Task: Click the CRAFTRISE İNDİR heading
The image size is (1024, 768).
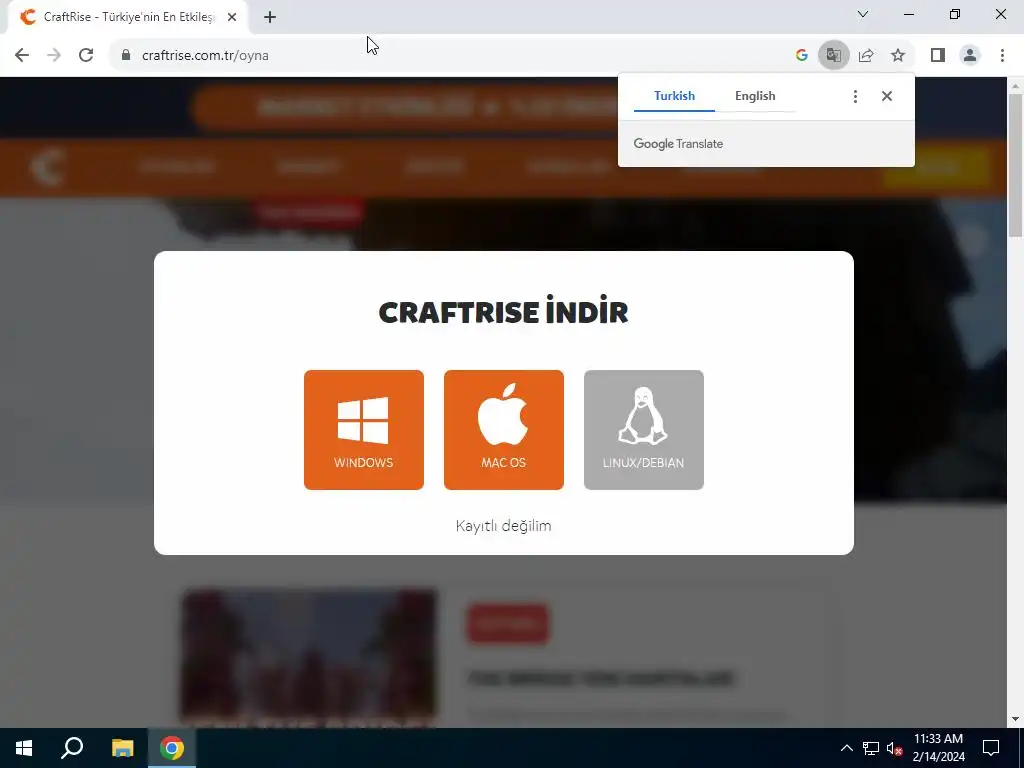Action: tap(504, 312)
